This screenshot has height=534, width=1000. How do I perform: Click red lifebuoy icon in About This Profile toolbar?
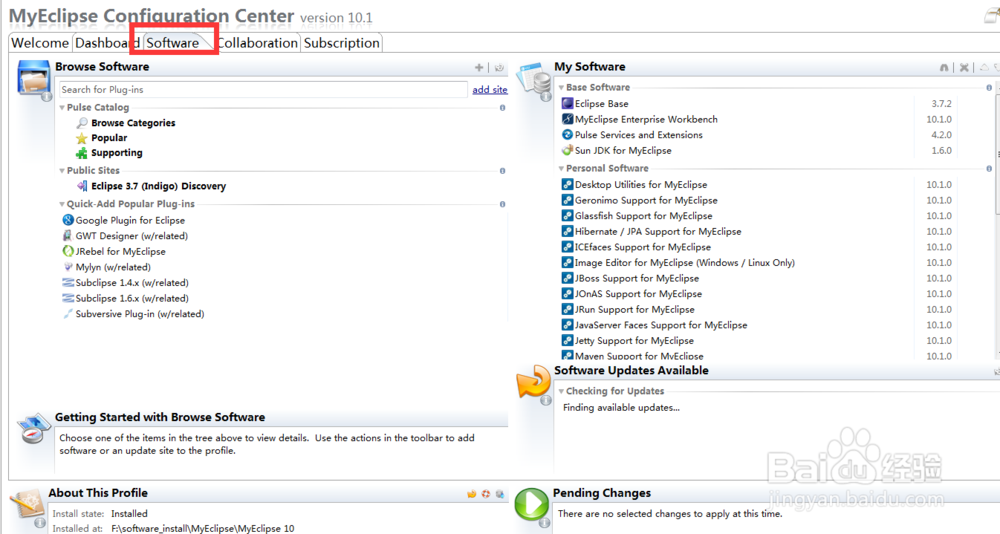[486, 494]
